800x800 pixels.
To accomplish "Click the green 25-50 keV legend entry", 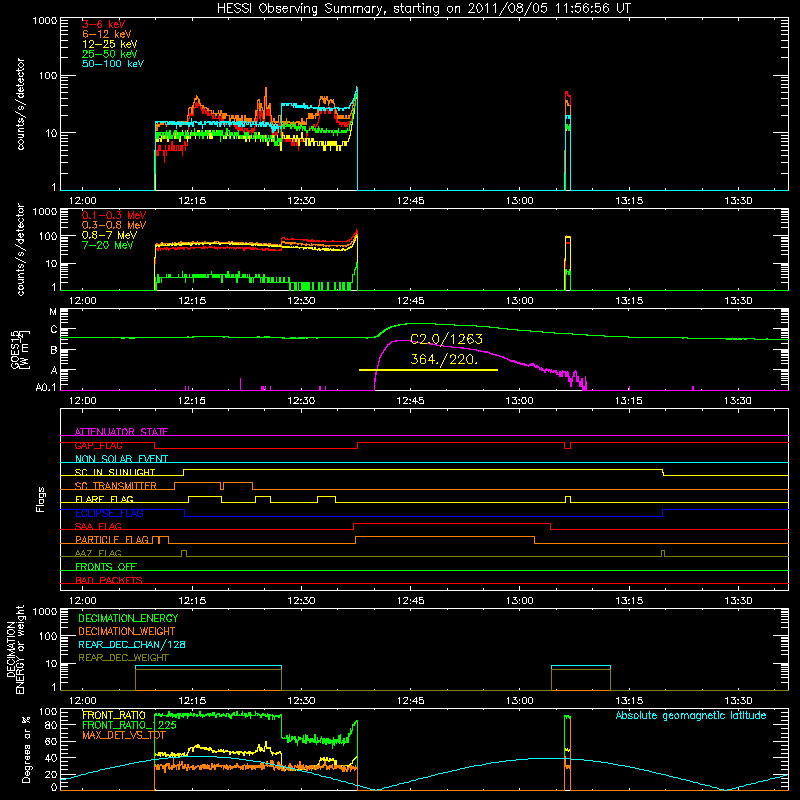I will tap(110, 54).
